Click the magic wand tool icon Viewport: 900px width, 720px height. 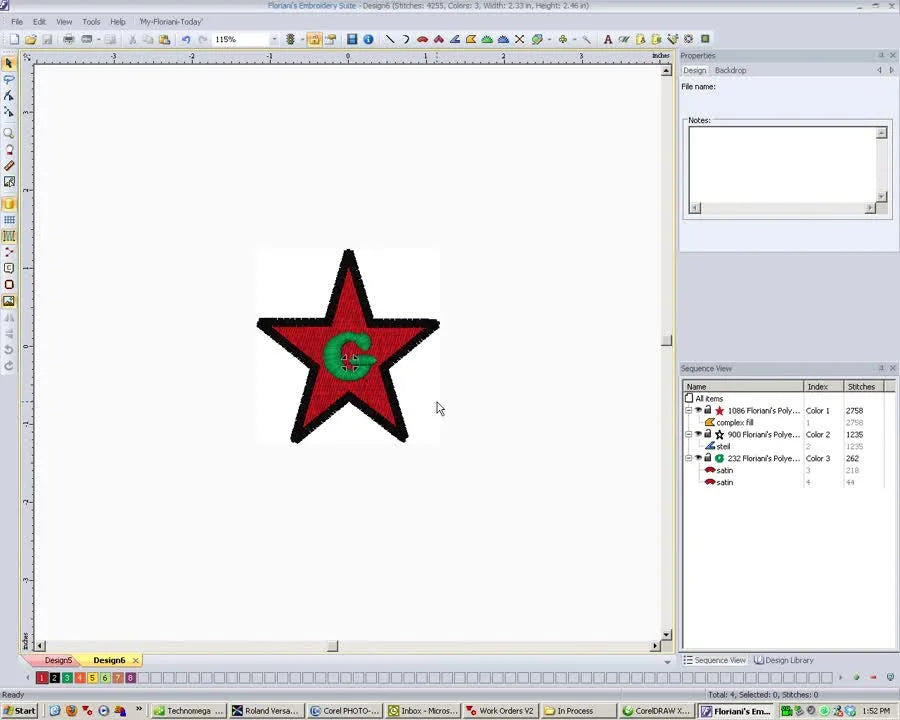click(x=586, y=39)
